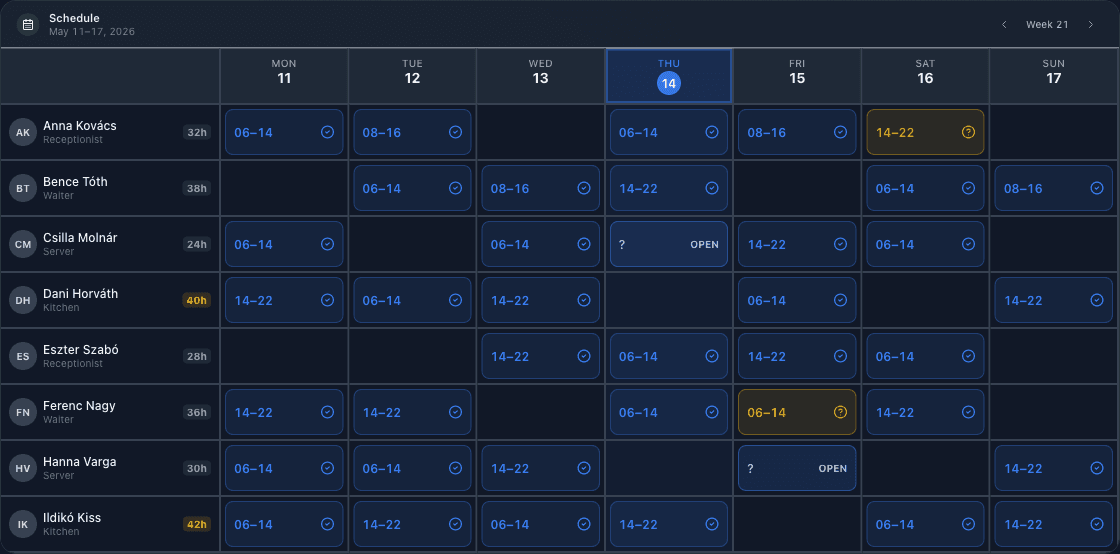Open Hanna Varga Monday 06–14 shift

(284, 468)
